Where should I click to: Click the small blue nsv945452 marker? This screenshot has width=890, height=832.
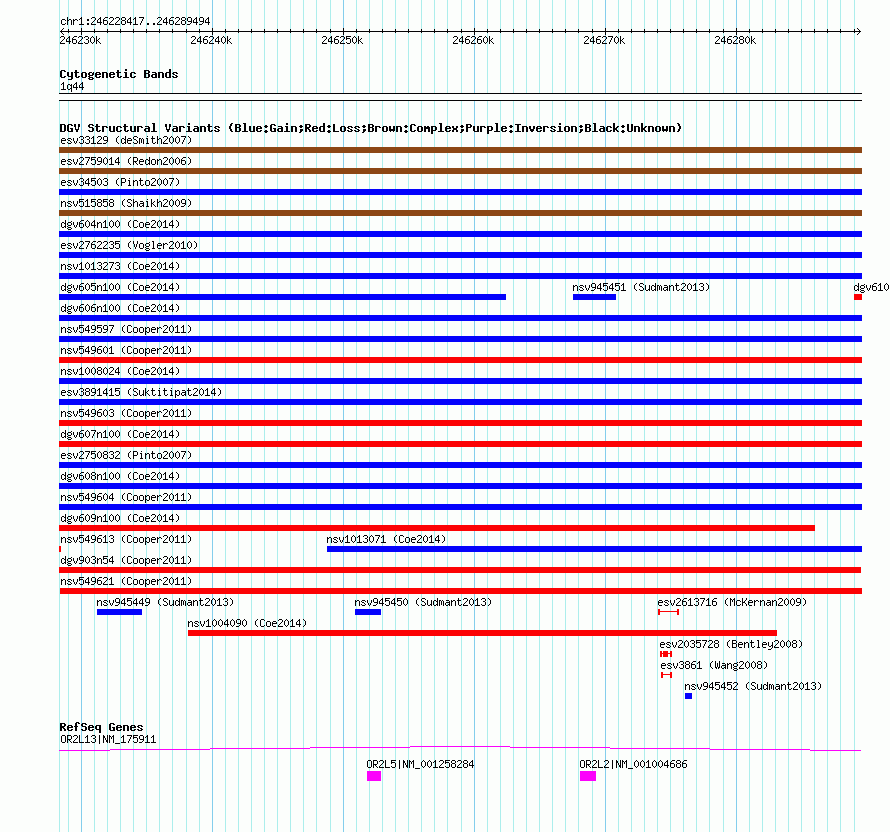click(x=689, y=696)
